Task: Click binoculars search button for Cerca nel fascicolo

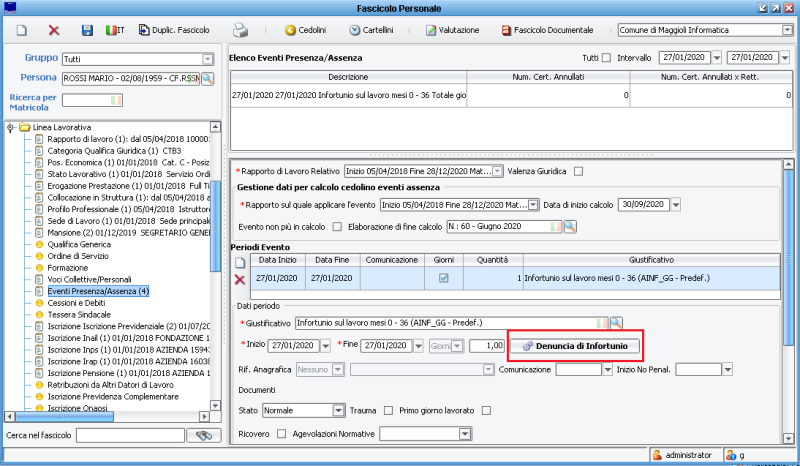Action: (207, 435)
